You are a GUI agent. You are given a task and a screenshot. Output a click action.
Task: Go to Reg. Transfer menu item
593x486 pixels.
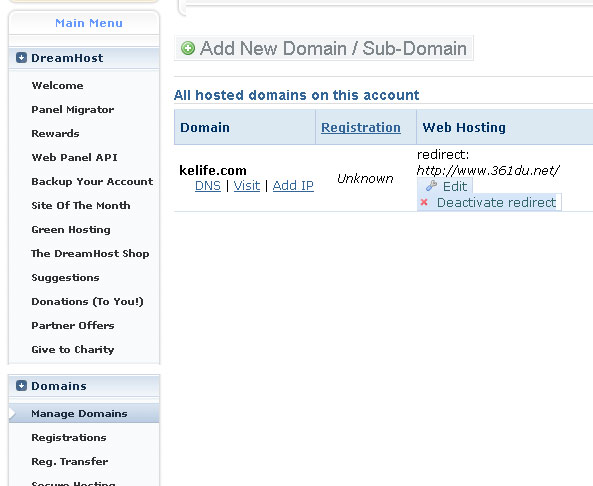click(70, 461)
